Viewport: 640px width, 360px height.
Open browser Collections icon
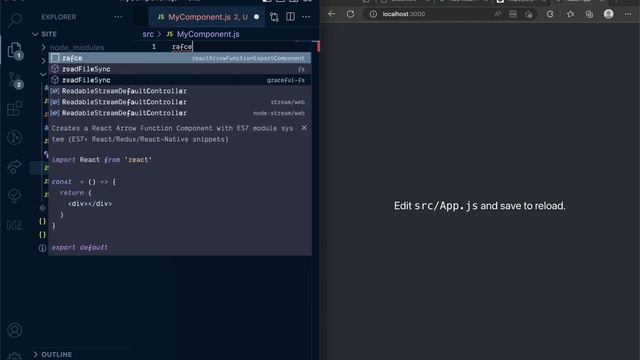pyautogui.click(x=589, y=14)
